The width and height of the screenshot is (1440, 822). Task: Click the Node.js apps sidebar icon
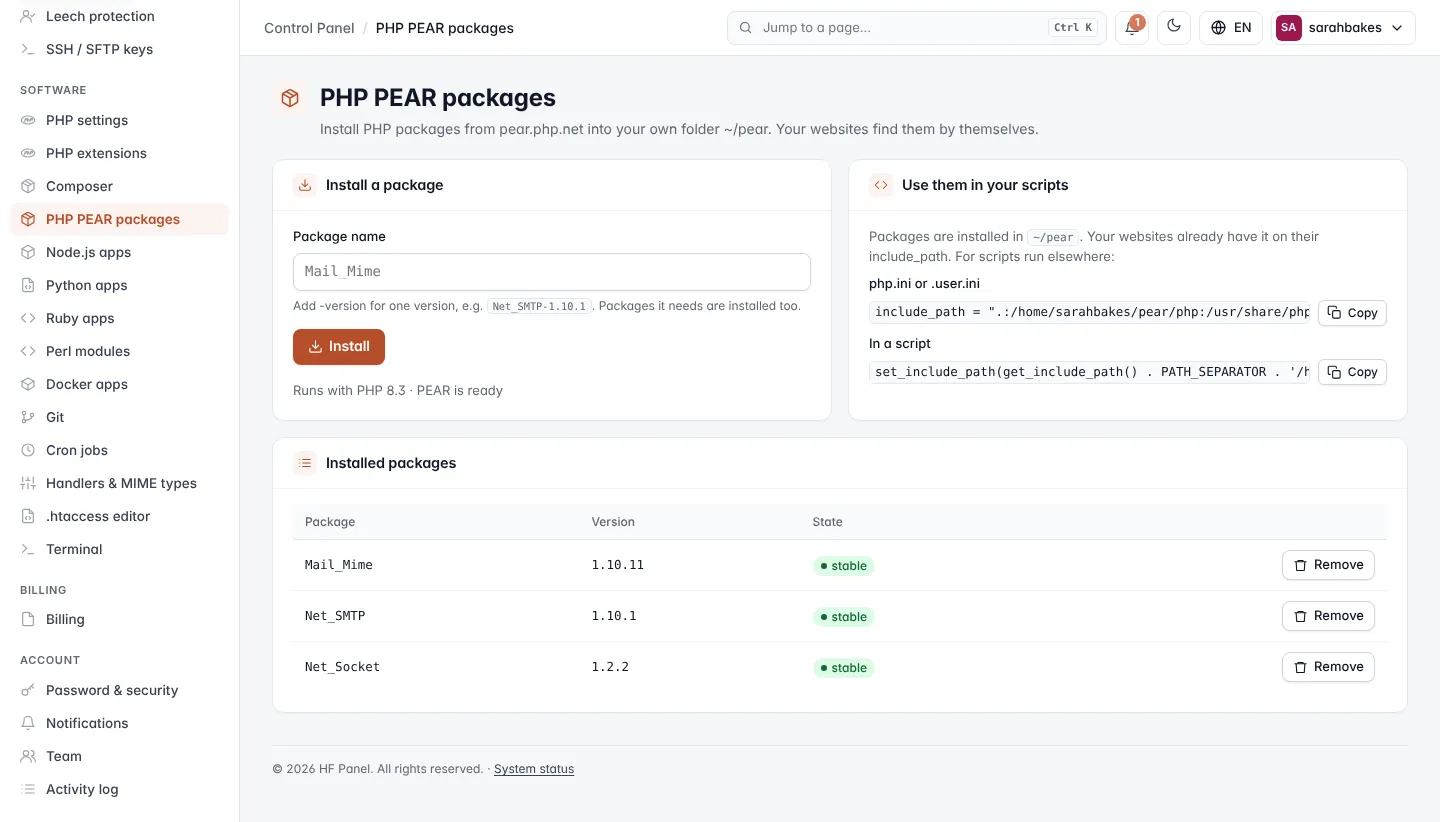(x=28, y=252)
